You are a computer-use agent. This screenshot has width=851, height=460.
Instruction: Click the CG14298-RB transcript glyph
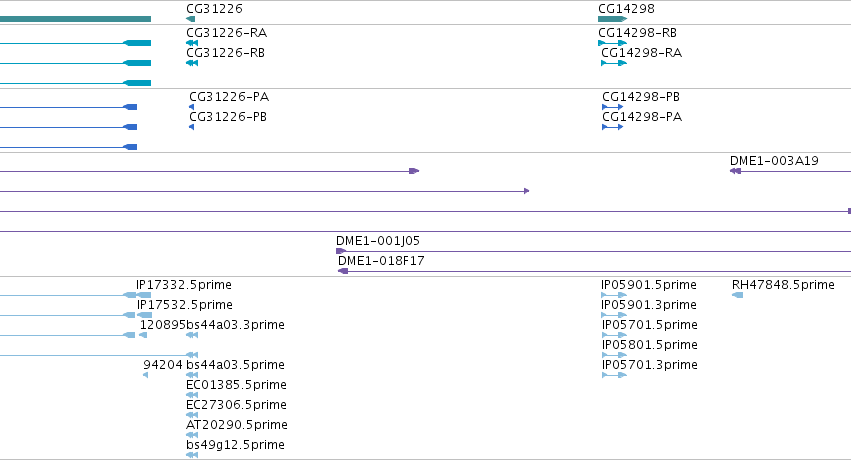(x=612, y=43)
